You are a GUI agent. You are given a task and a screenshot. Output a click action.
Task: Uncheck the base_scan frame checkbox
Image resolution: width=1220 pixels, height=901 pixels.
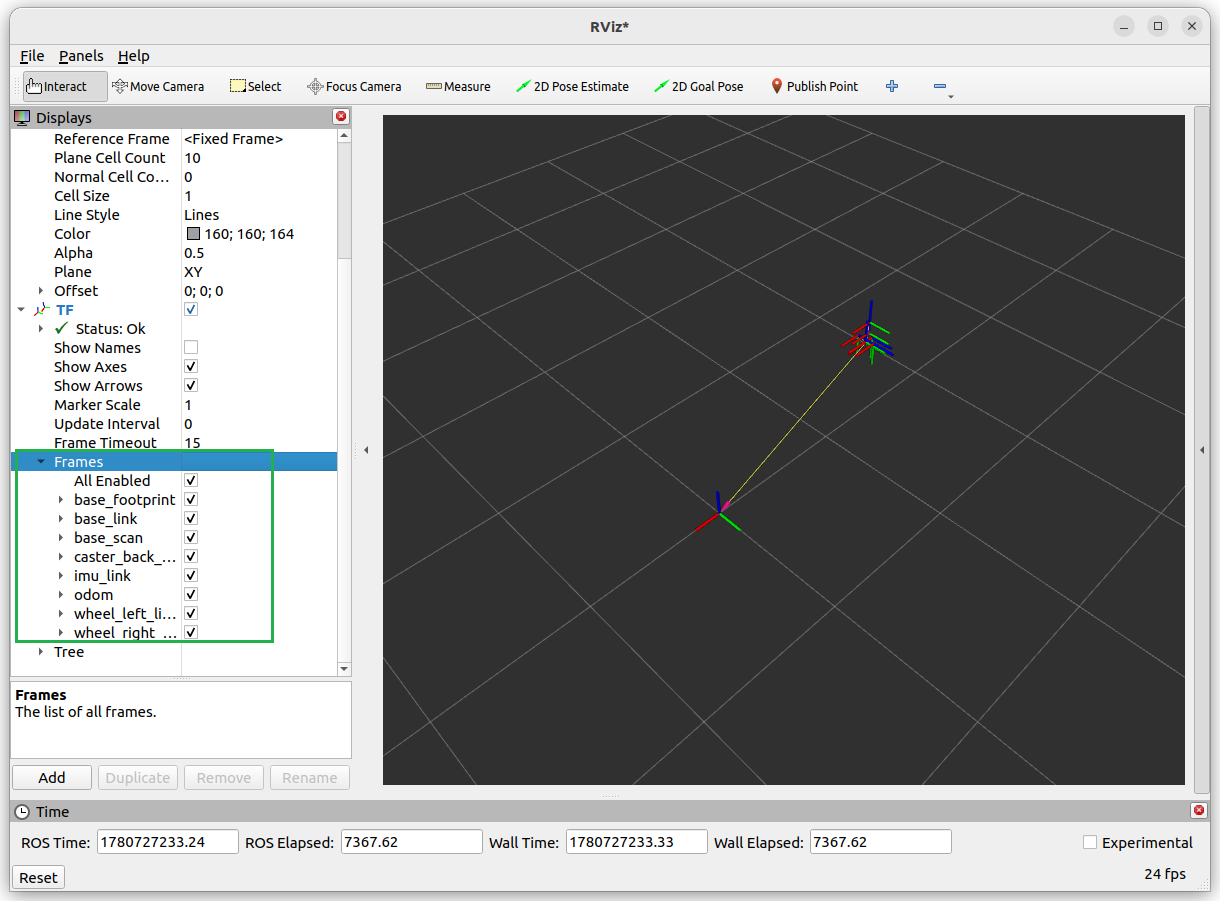(x=191, y=538)
